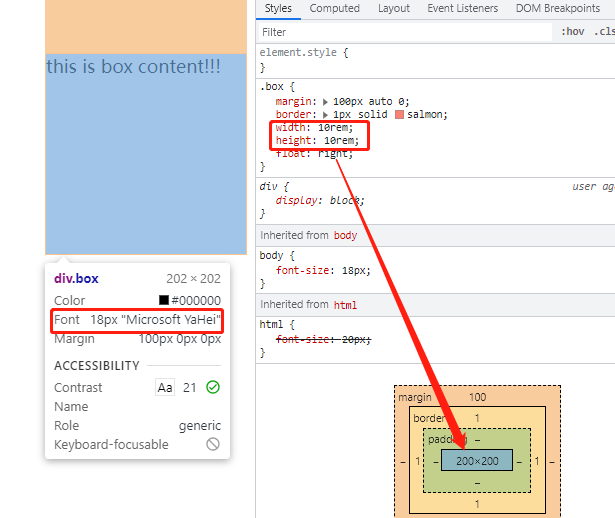Image resolution: width=615 pixels, height=518 pixels.
Task: Click the 'html' inherited-from link
Action: pyautogui.click(x=345, y=304)
